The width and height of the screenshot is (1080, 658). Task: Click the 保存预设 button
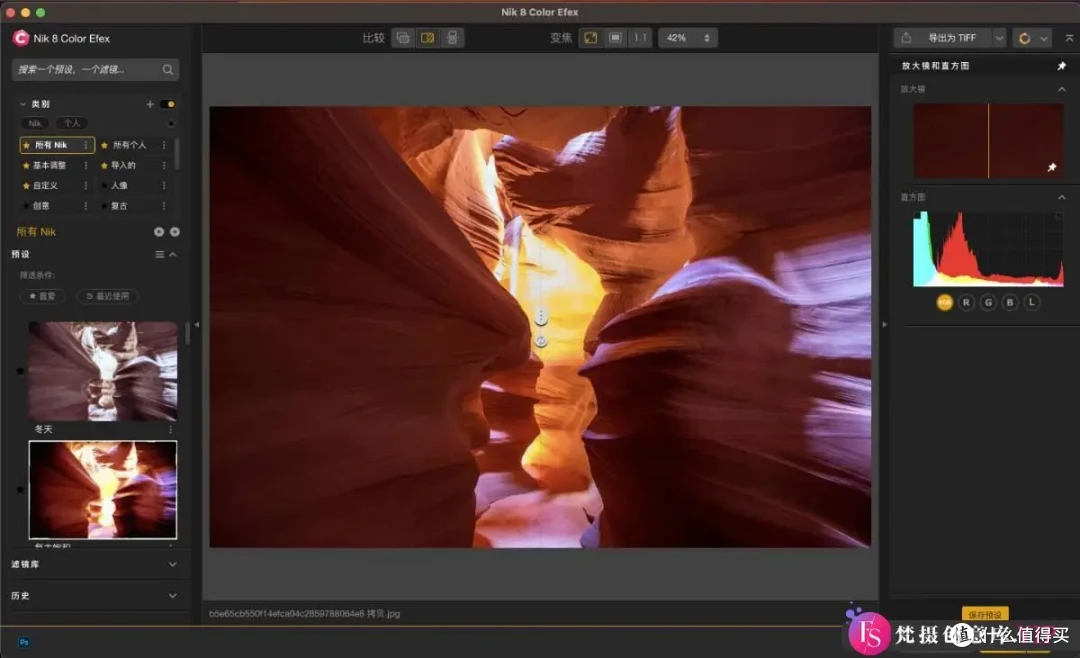[985, 614]
